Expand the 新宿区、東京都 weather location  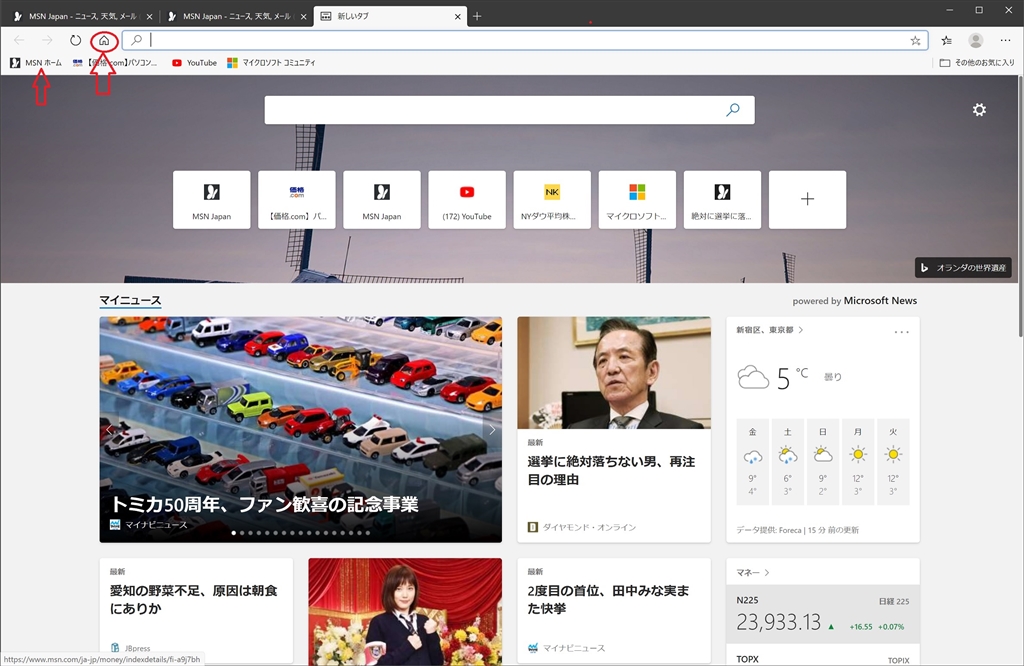click(769, 330)
